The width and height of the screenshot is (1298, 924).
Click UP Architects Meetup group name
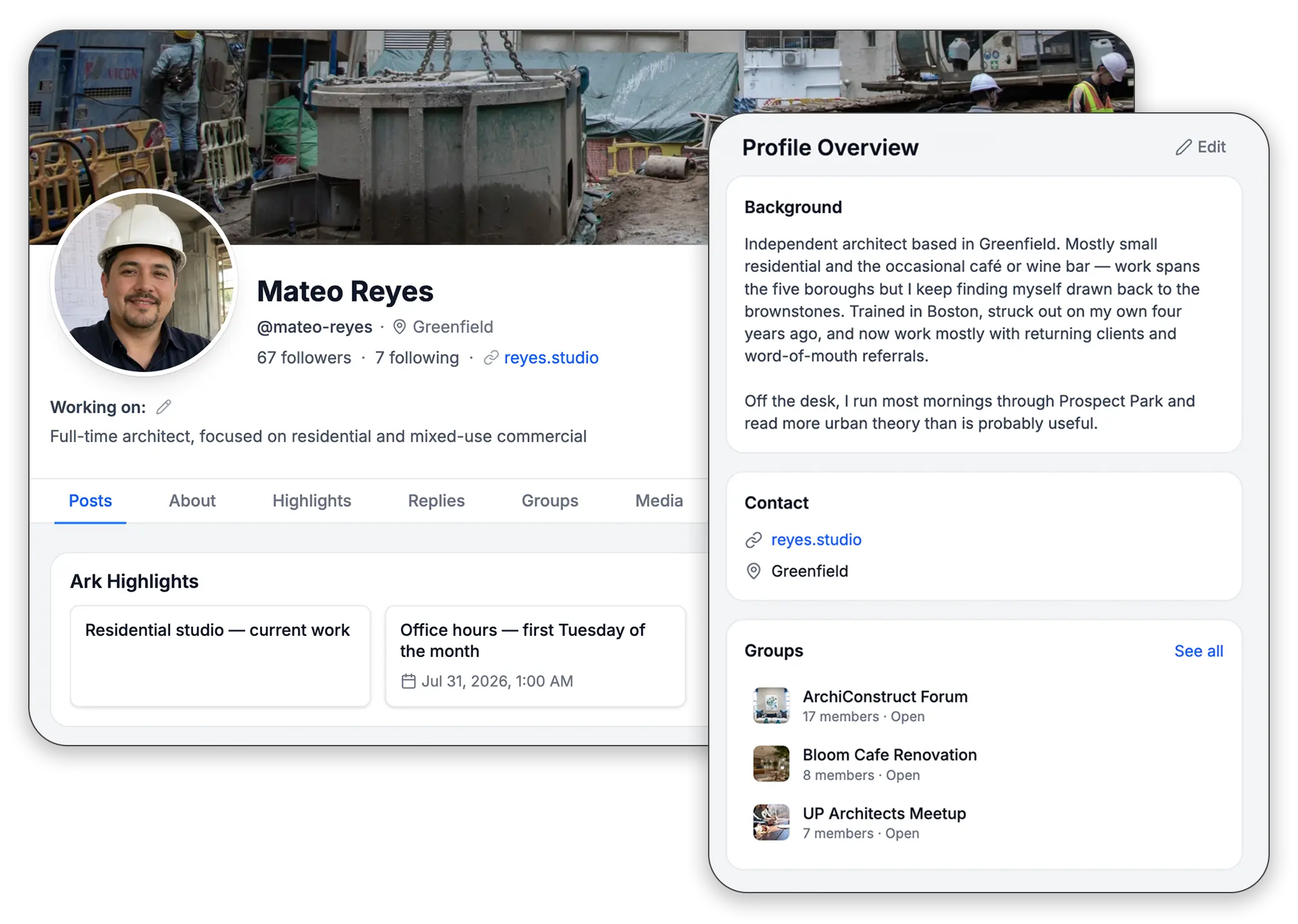pyautogui.click(x=885, y=814)
